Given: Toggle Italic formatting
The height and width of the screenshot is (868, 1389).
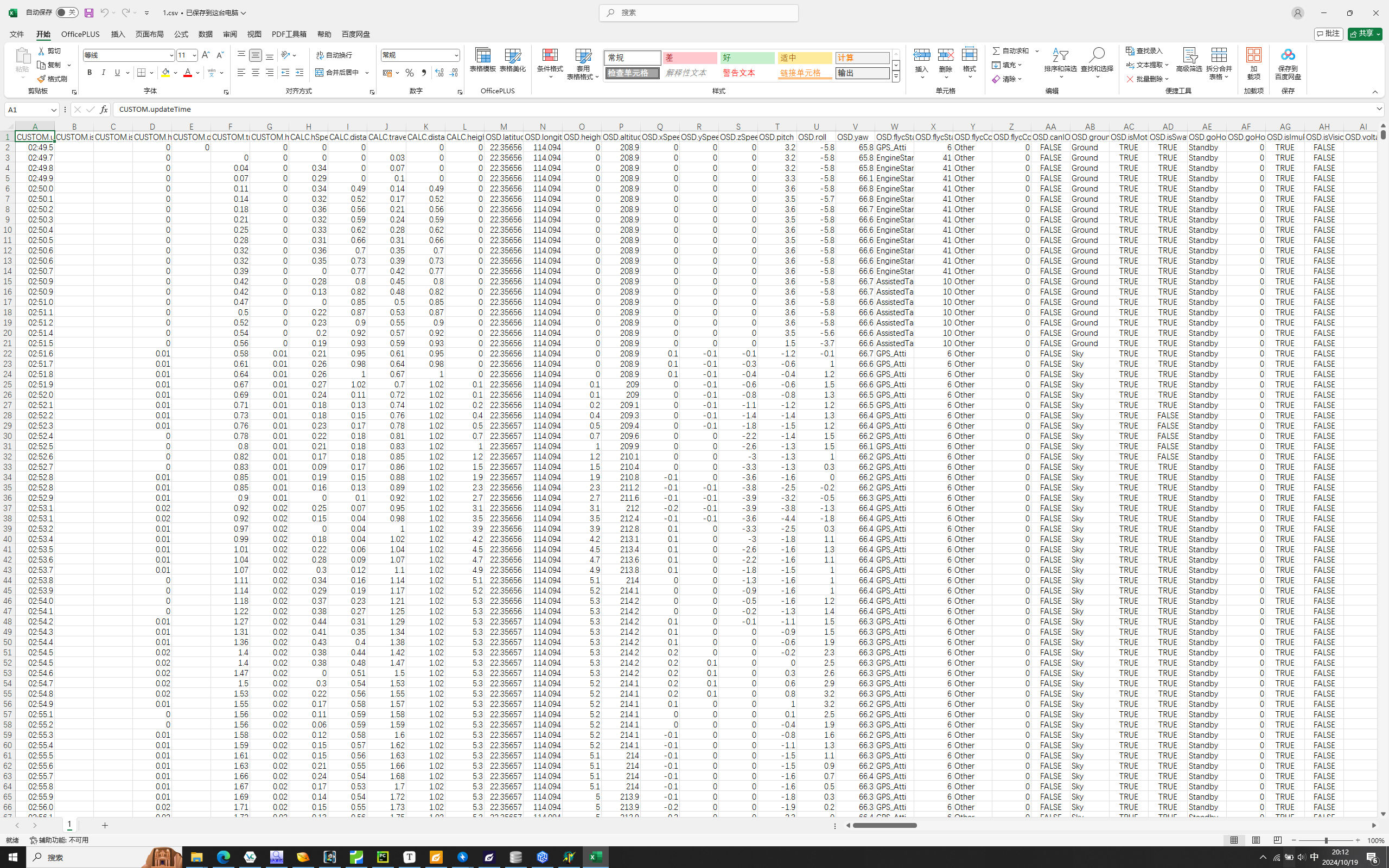Looking at the screenshot, I should pyautogui.click(x=103, y=72).
